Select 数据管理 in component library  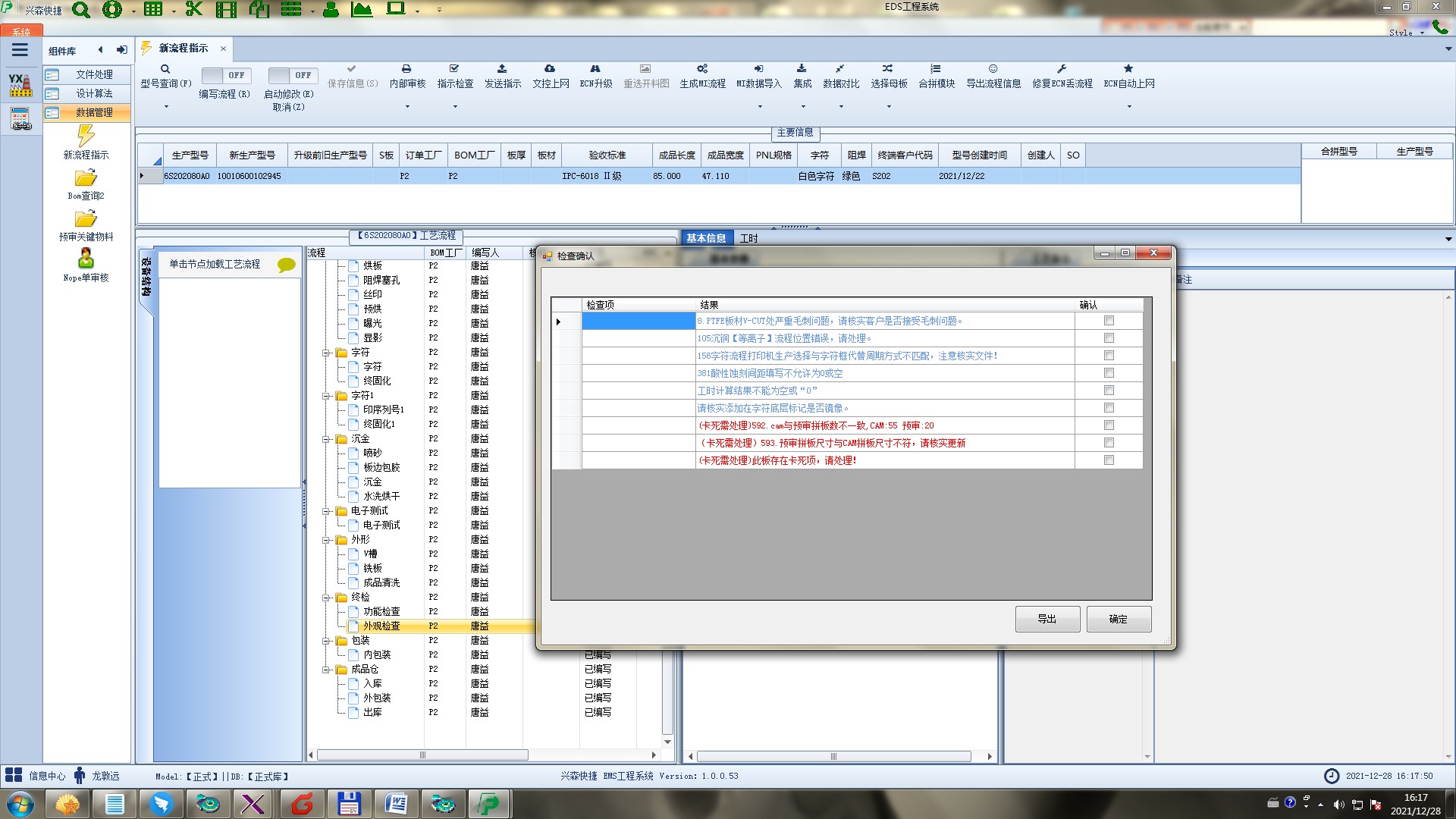(93, 112)
